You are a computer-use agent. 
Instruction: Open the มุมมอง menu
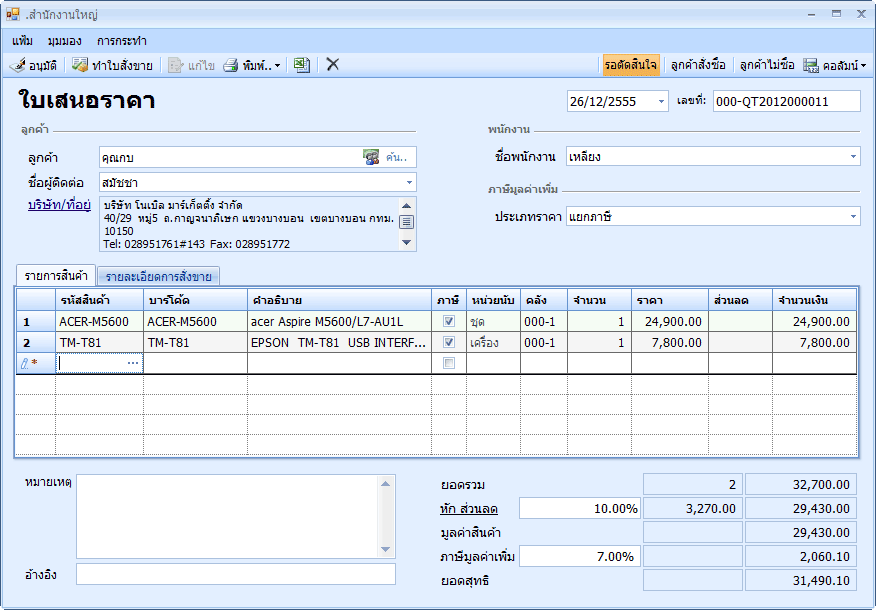65,41
